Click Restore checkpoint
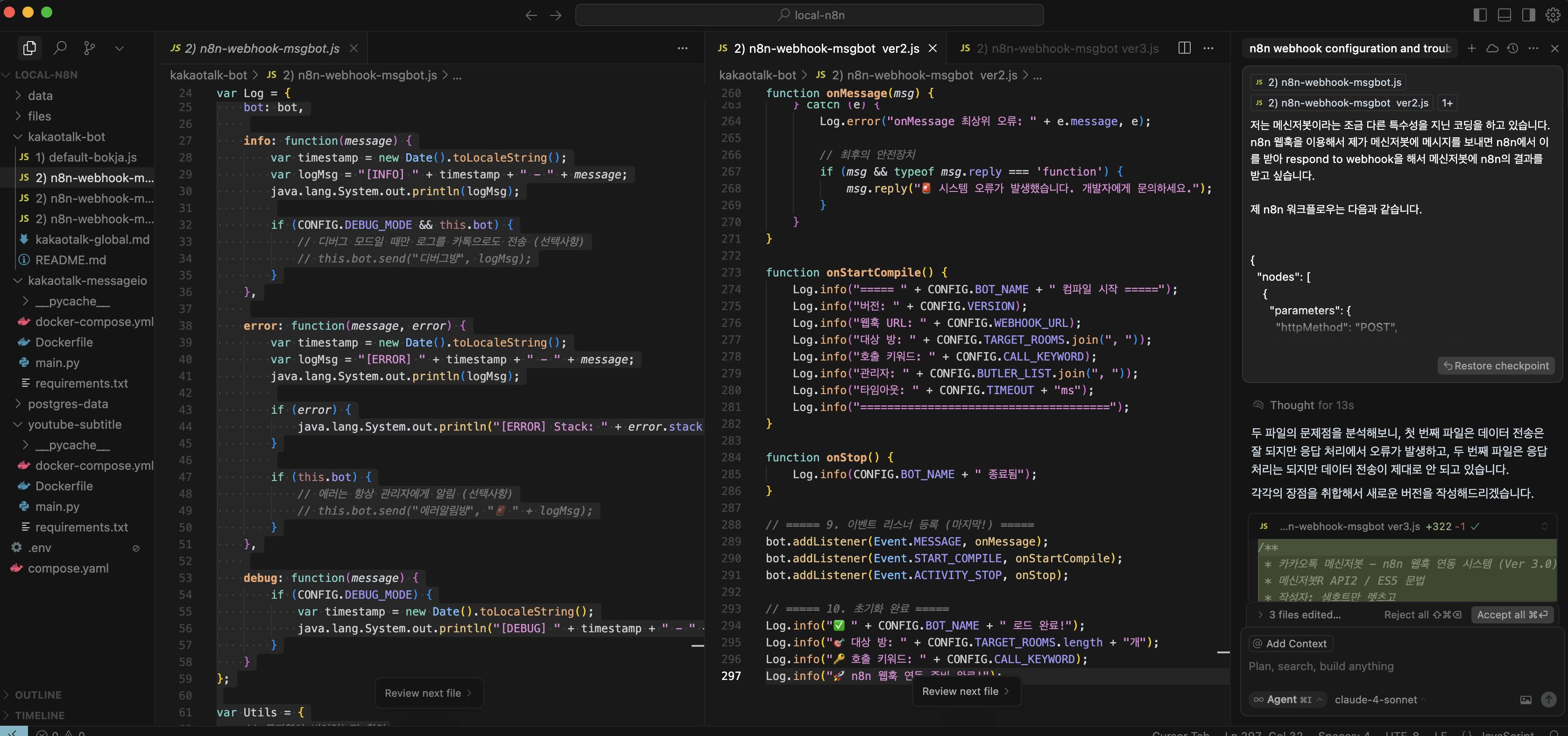The height and width of the screenshot is (736, 1568). coord(1496,366)
